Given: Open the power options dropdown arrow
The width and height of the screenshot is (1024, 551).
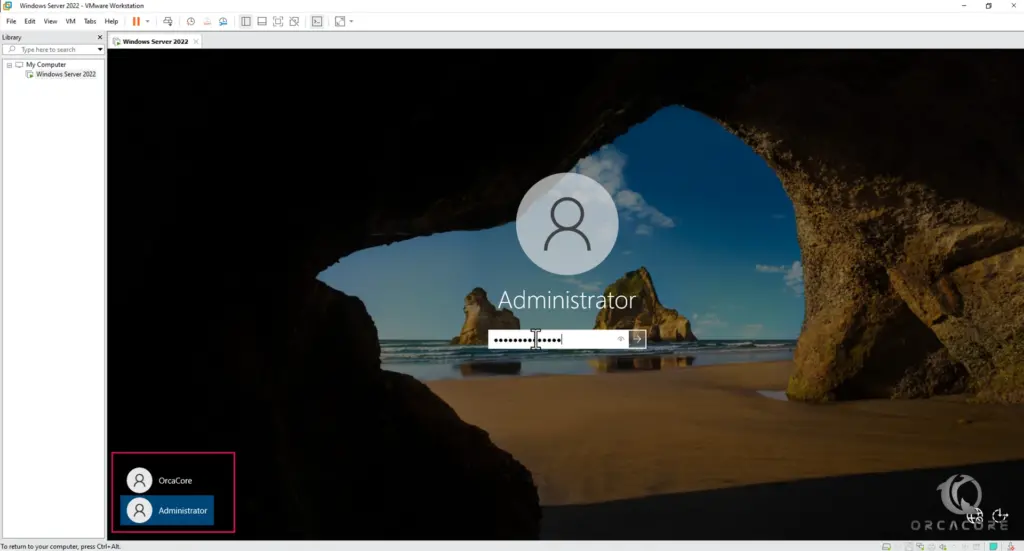Looking at the screenshot, I should pyautogui.click(x=148, y=22).
